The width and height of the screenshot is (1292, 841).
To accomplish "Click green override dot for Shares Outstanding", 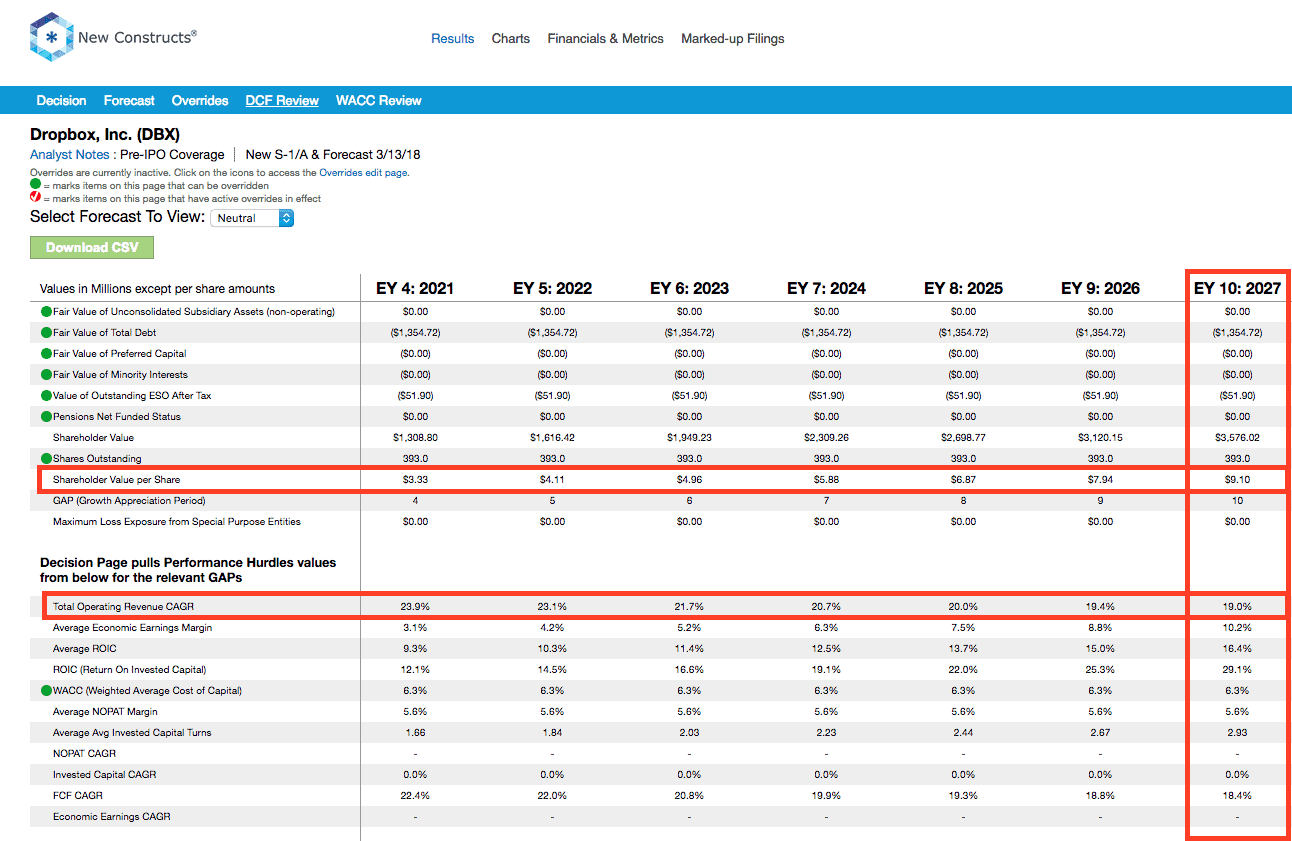I will click(x=46, y=459).
